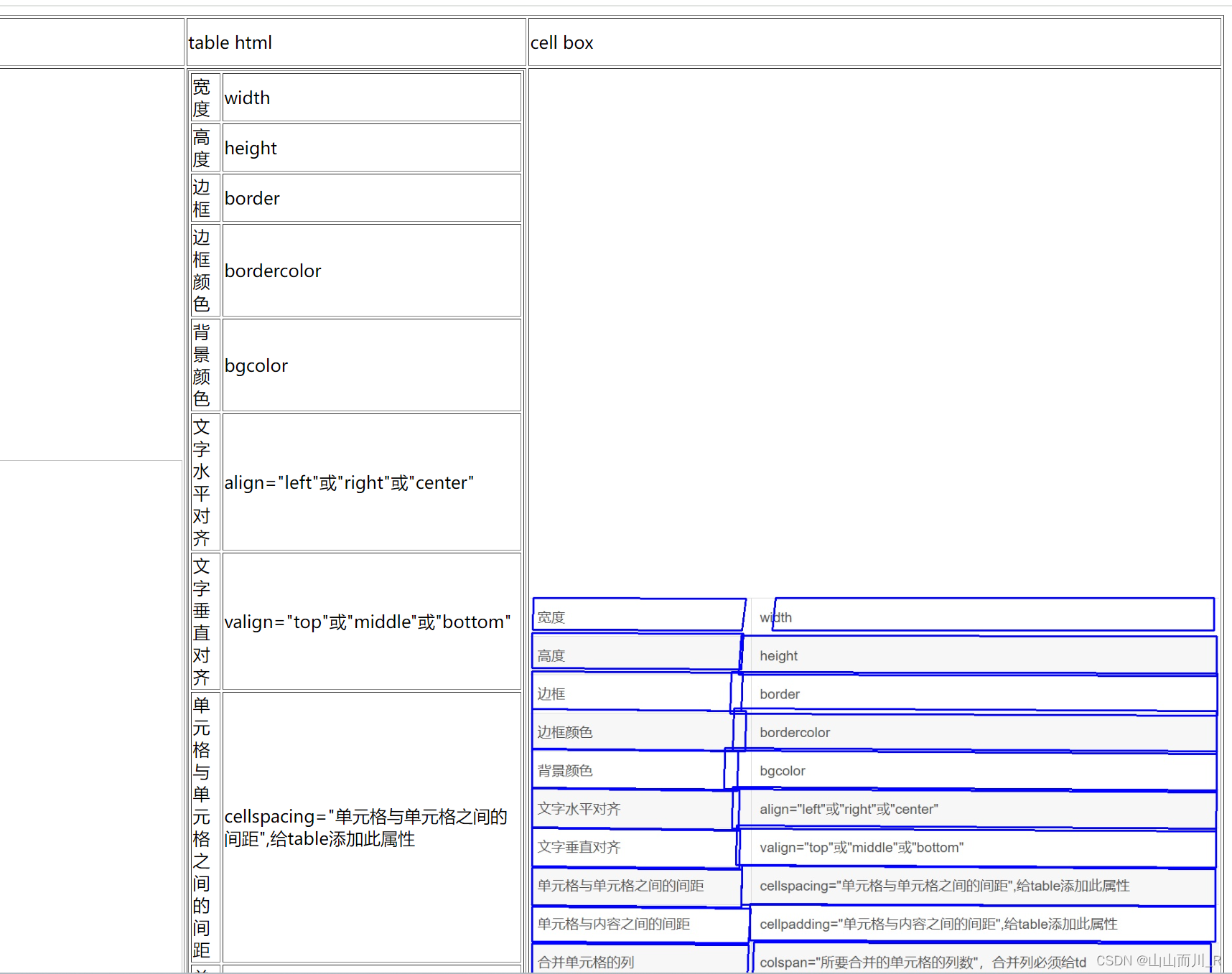Click 'height' in the outlined table
The width and height of the screenshot is (1232, 974).
[x=779, y=656]
